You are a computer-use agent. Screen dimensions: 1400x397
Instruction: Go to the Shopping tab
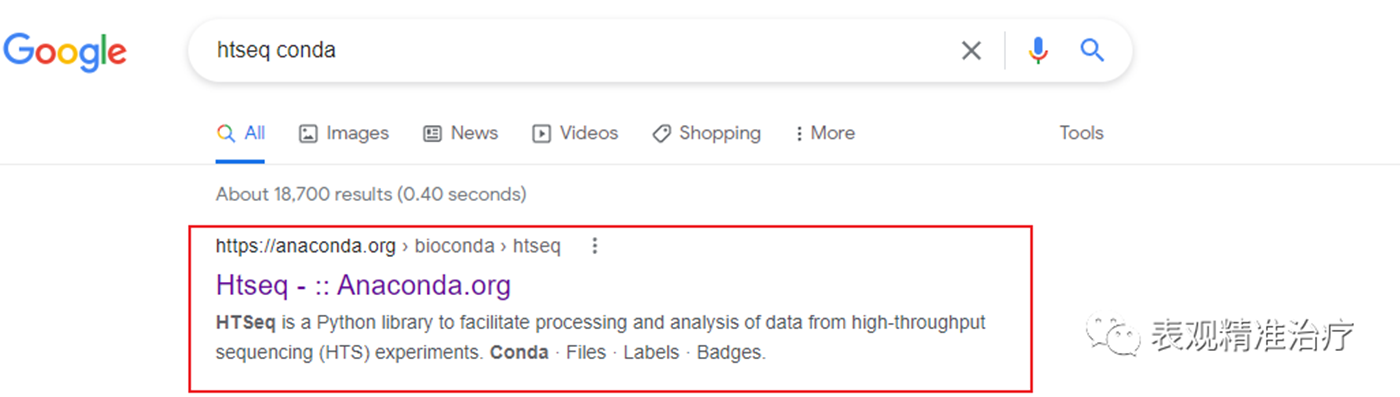(x=706, y=133)
